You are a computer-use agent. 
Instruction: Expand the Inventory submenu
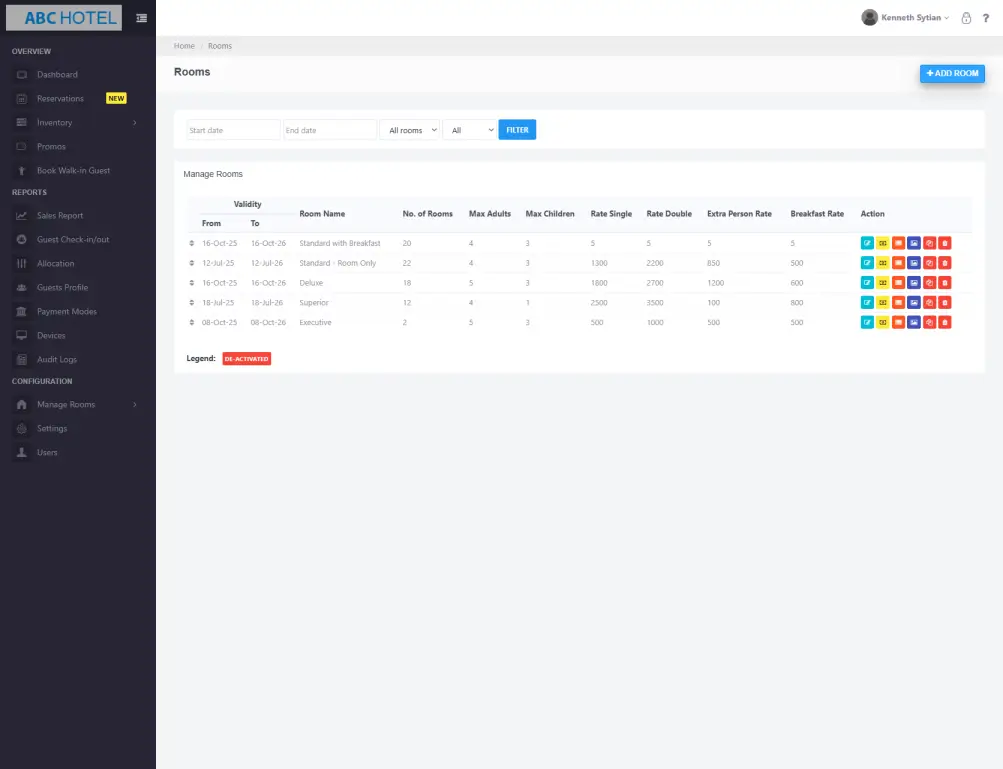[x=134, y=123]
